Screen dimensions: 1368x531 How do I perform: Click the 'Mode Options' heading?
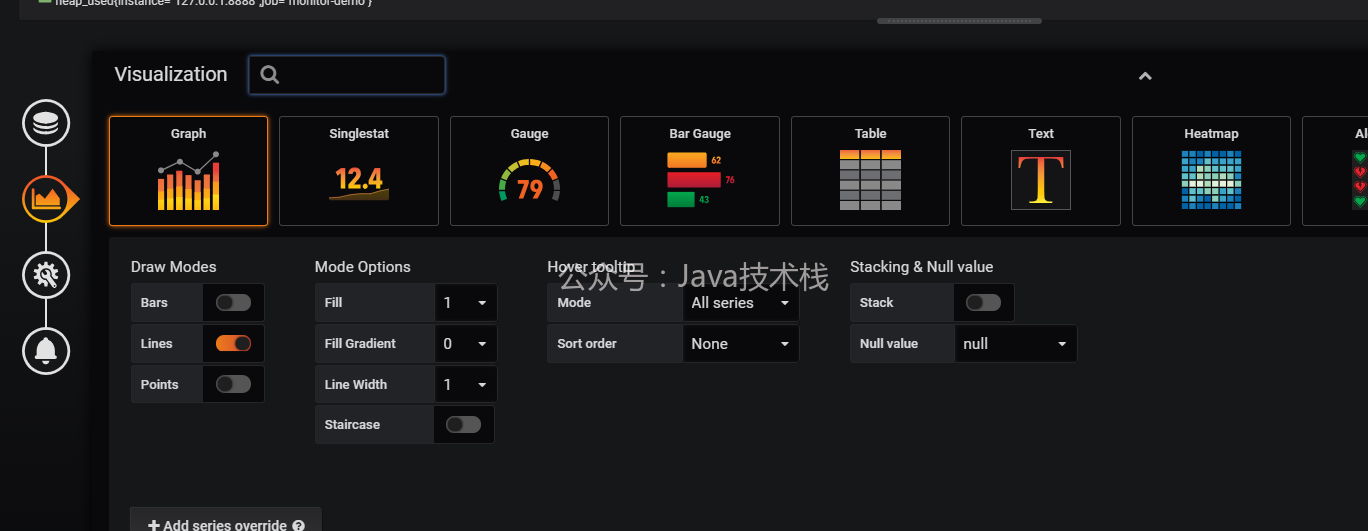tap(362, 267)
